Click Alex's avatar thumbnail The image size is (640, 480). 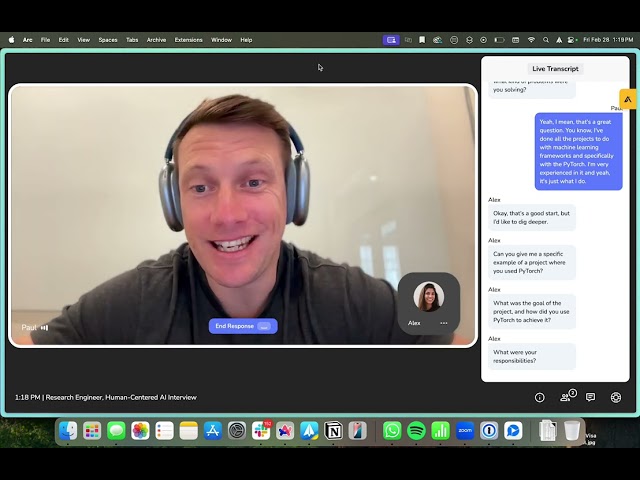click(x=429, y=297)
